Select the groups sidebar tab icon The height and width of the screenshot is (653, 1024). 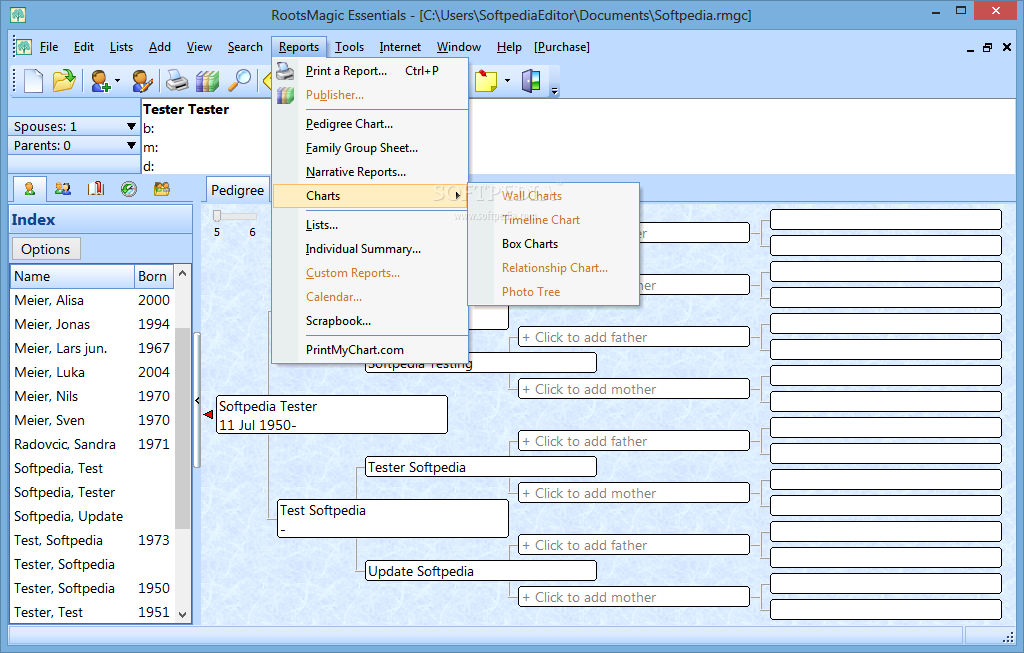click(x=162, y=189)
